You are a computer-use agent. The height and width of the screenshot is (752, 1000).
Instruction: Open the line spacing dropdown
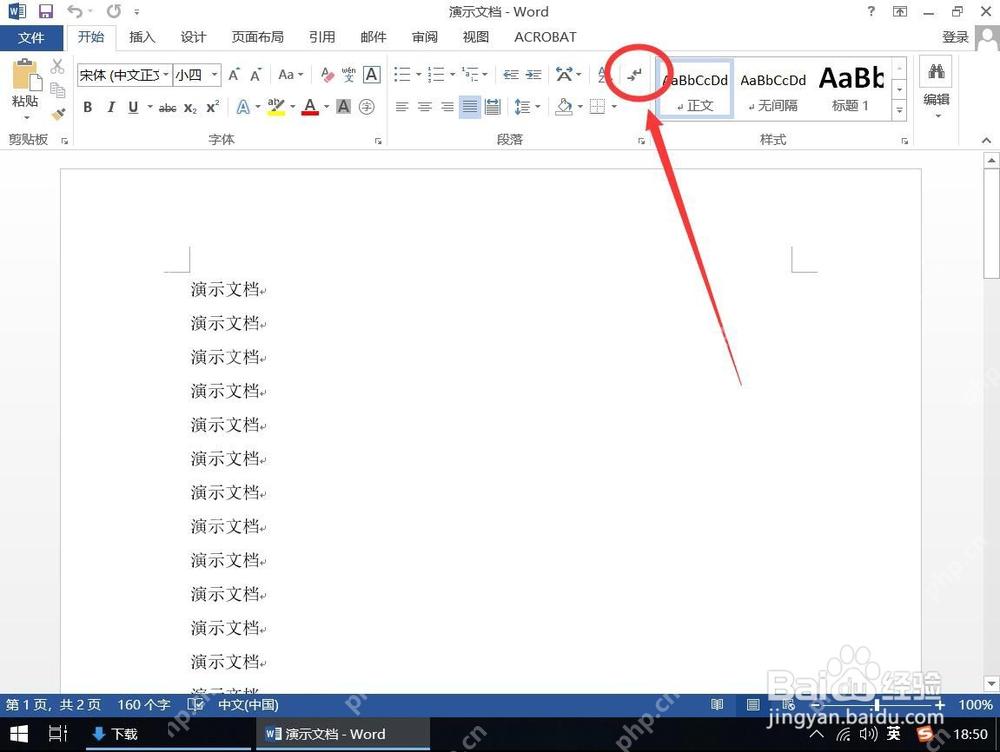[538, 107]
